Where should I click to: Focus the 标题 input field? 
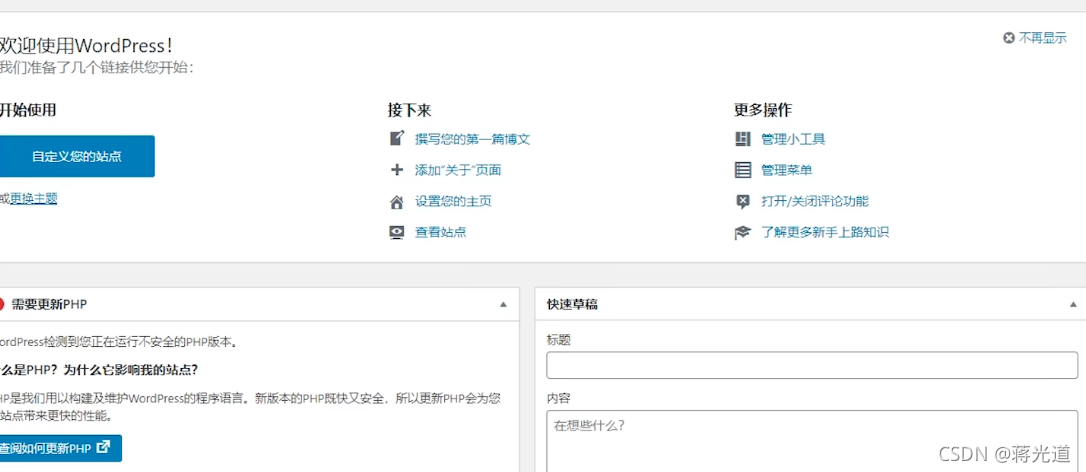[812, 365]
